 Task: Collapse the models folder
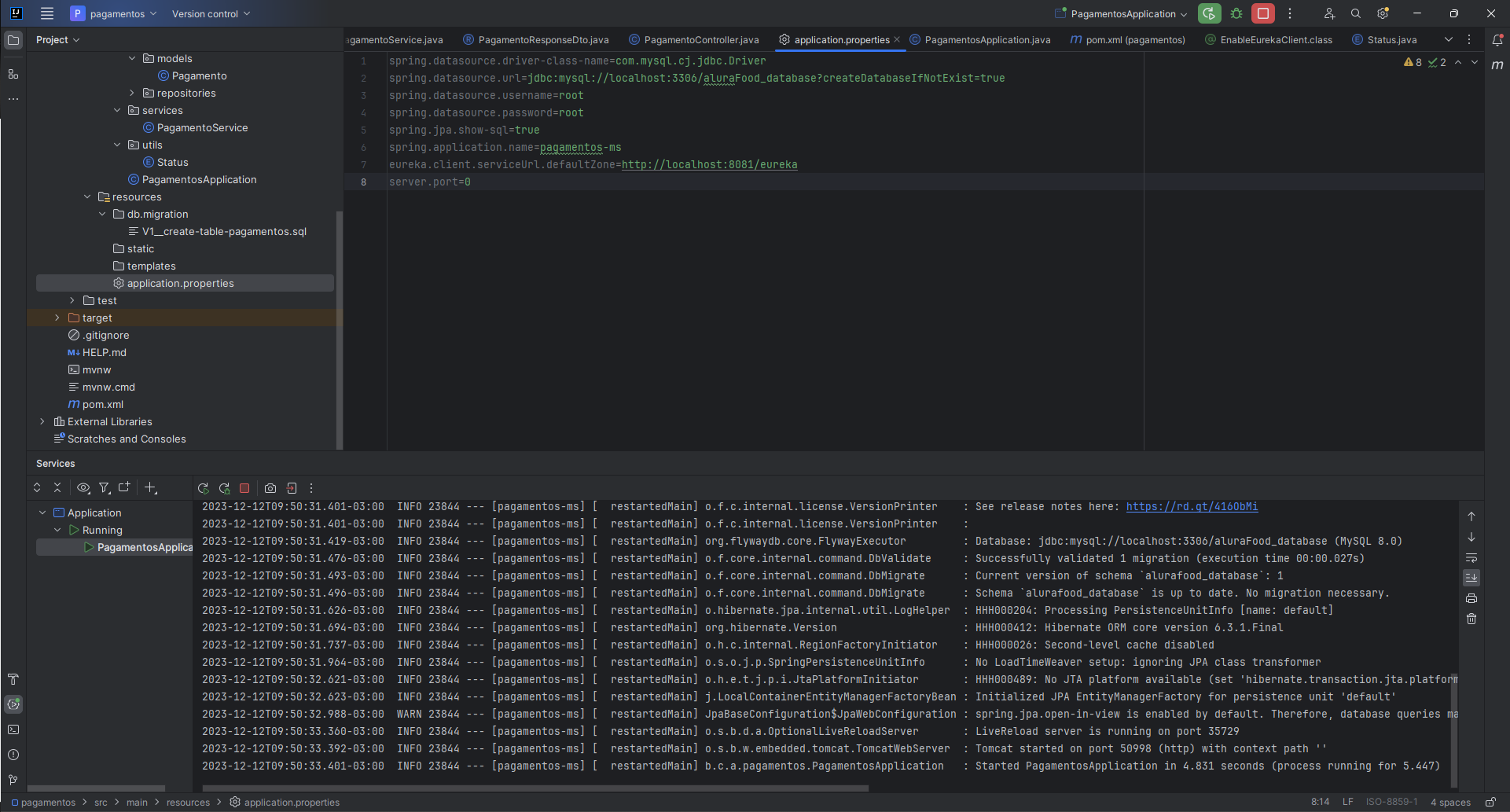tap(132, 58)
